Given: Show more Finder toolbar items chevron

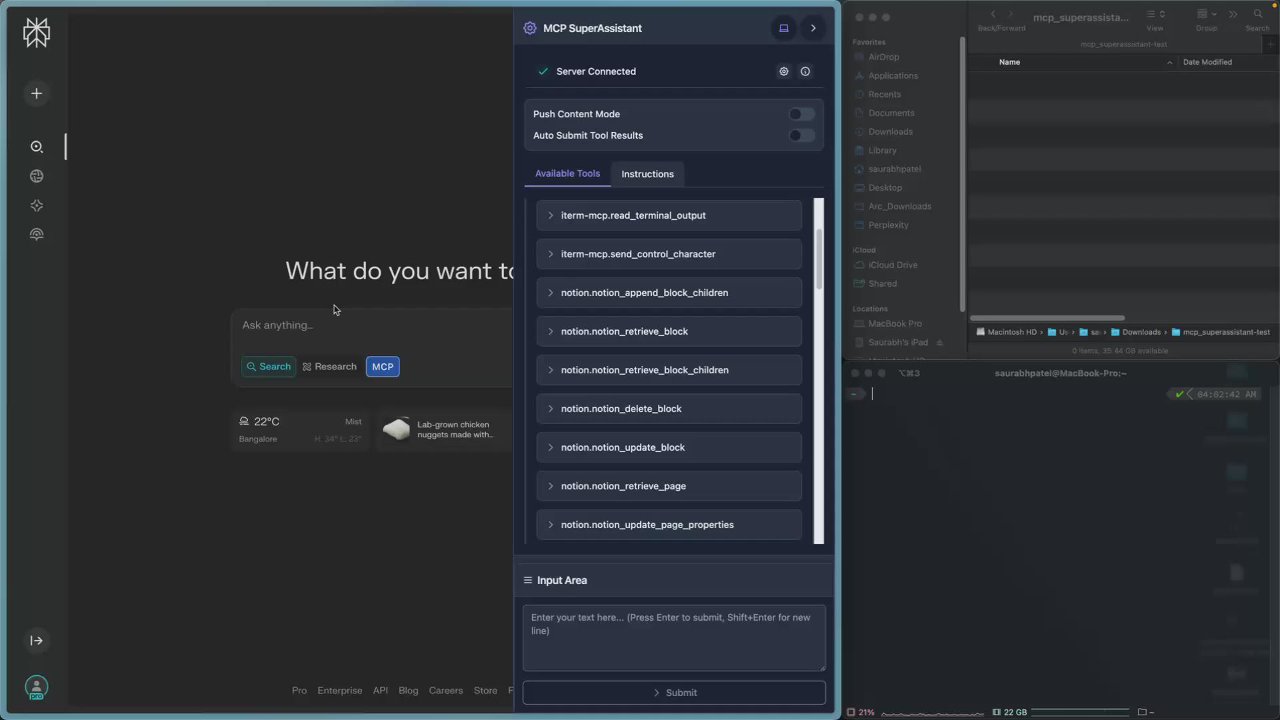Looking at the screenshot, I should point(1232,14).
